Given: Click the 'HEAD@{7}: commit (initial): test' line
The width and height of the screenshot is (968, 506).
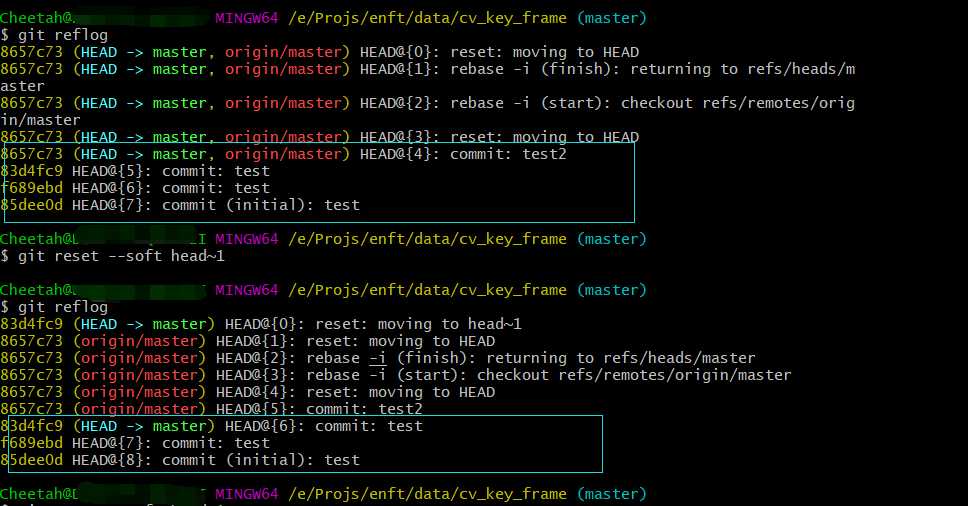Looking at the screenshot, I should pyautogui.click(x=180, y=205).
